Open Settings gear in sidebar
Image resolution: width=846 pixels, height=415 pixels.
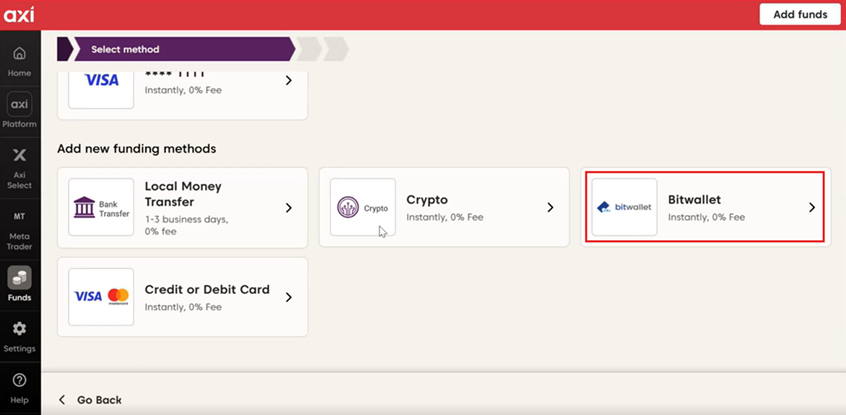[x=20, y=335]
